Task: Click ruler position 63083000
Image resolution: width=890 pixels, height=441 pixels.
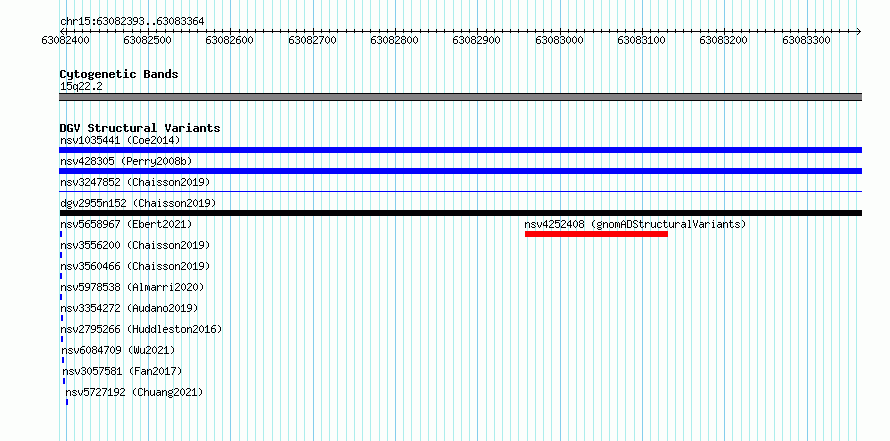Action: point(560,40)
